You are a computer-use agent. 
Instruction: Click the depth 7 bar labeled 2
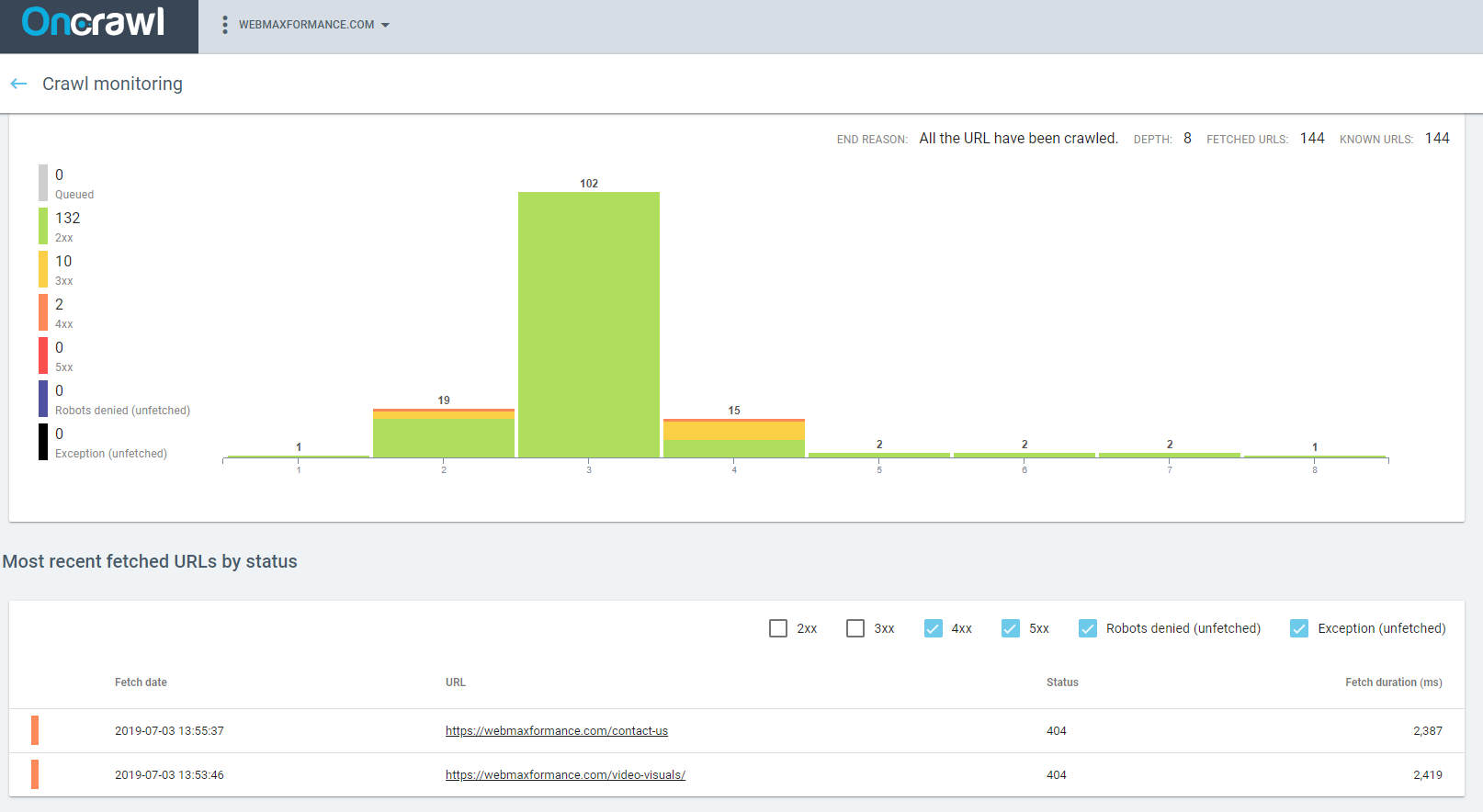[x=1170, y=455]
